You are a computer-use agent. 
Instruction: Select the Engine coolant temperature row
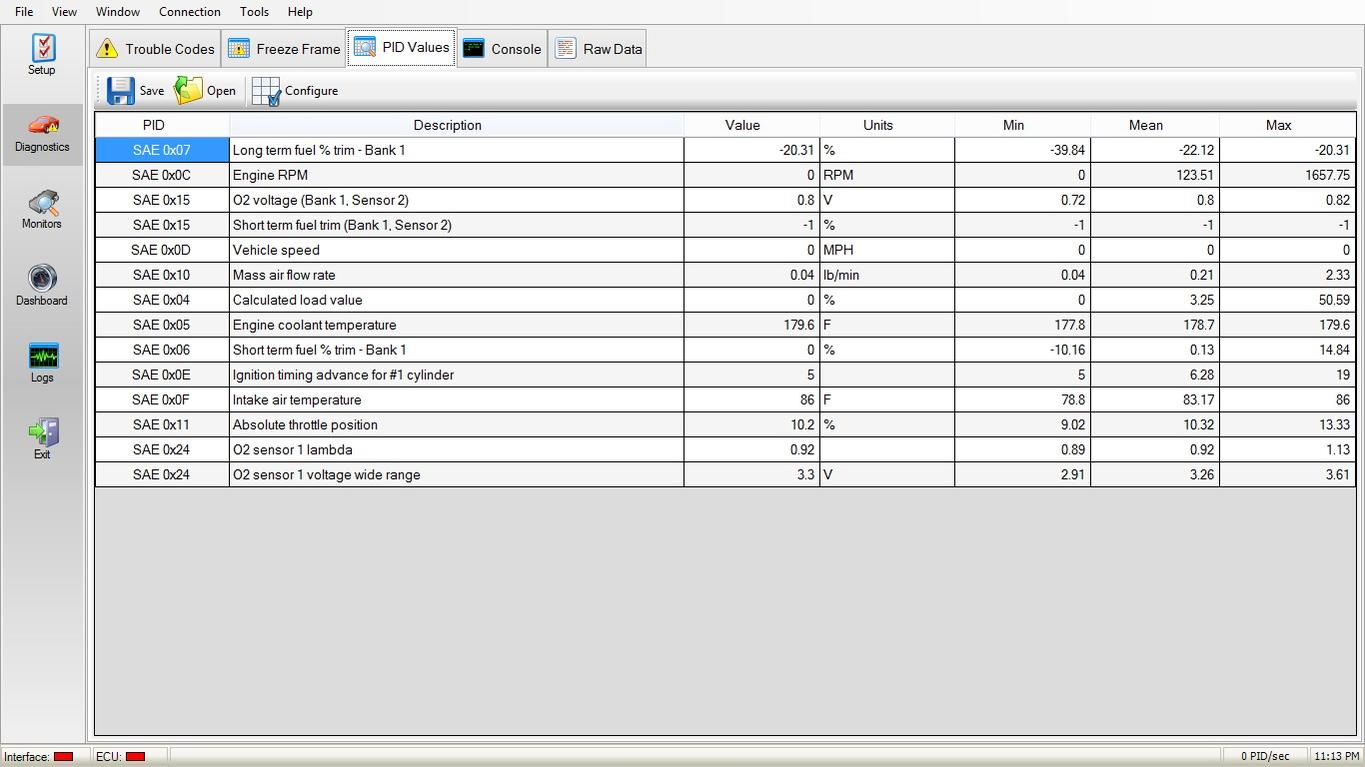click(x=725, y=325)
